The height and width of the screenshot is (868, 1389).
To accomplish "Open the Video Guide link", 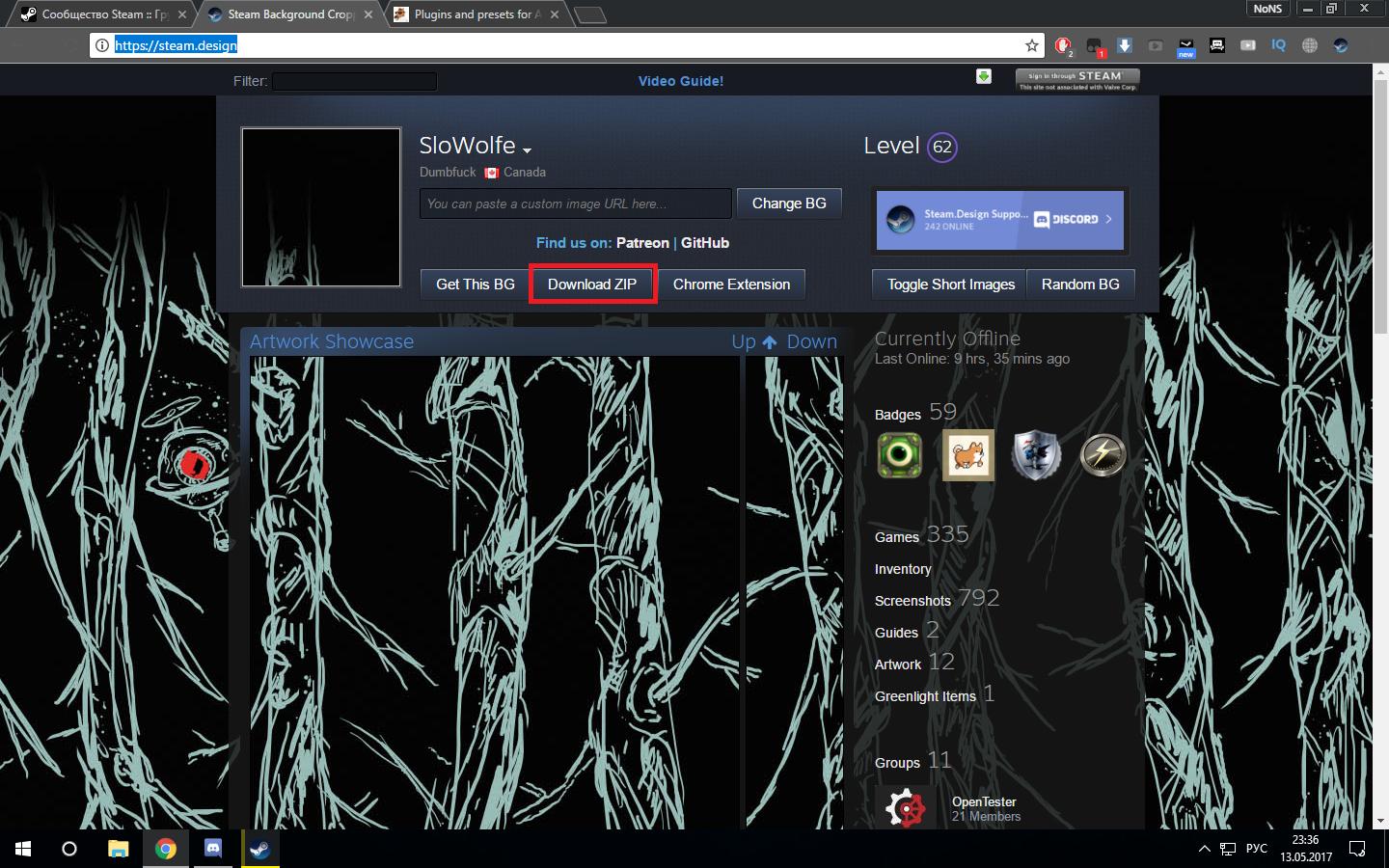I will click(680, 81).
